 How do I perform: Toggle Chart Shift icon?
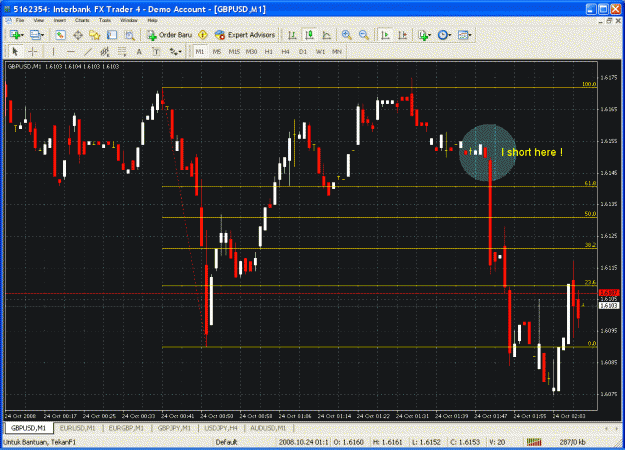click(403, 35)
